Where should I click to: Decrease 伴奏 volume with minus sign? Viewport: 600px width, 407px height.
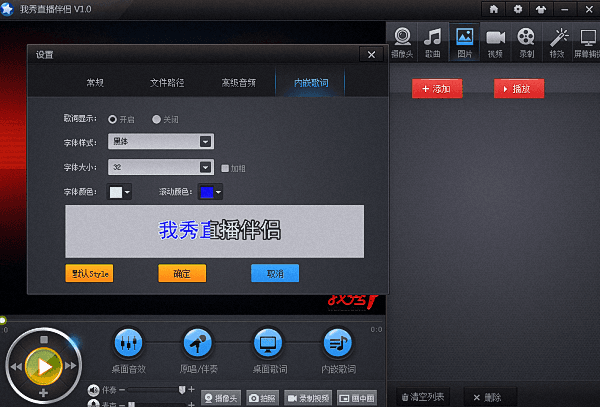click(x=122, y=390)
